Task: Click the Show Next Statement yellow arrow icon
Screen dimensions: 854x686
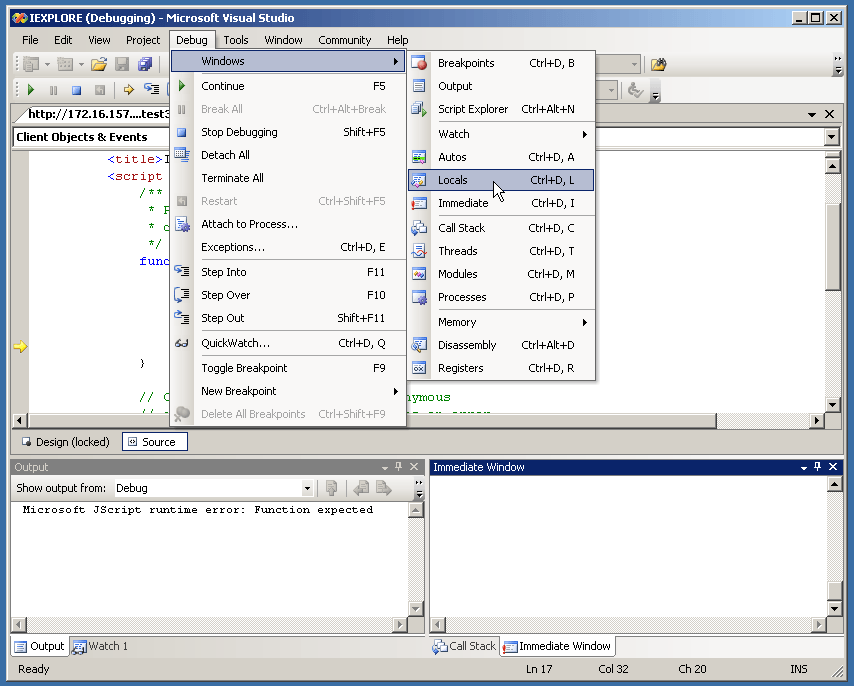Action: click(x=129, y=89)
